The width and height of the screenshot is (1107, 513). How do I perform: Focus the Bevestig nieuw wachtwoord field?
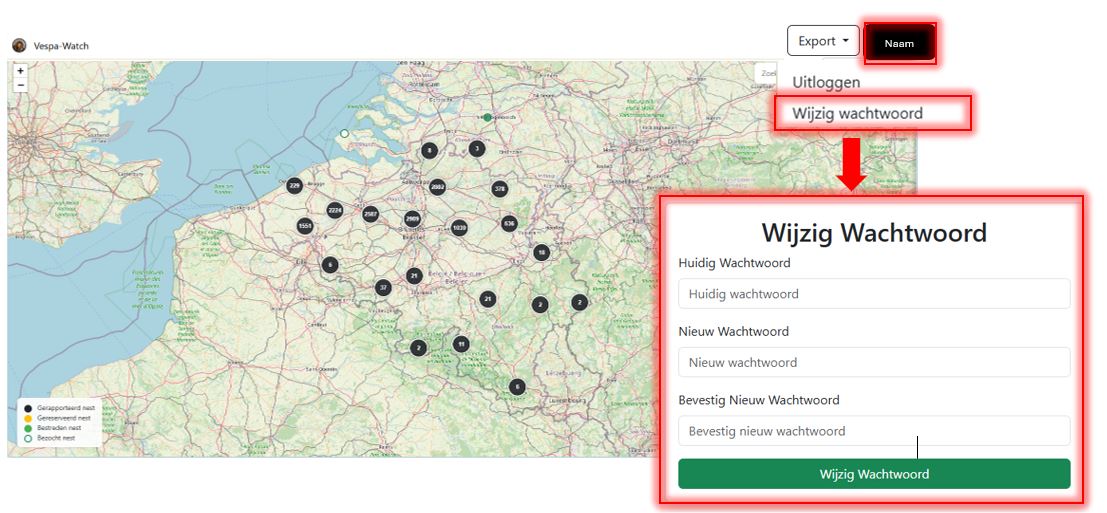click(x=873, y=431)
